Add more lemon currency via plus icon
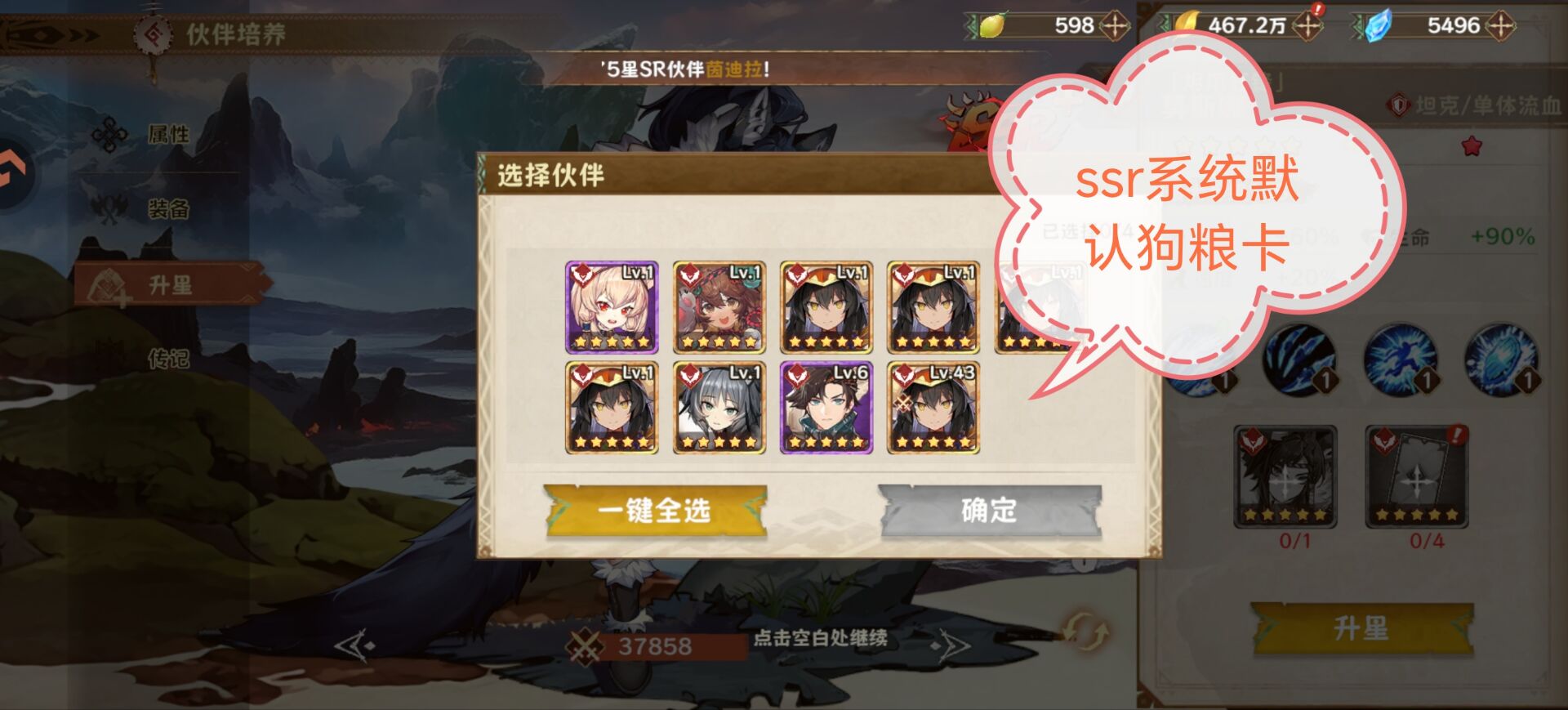The image size is (1568, 710). pyautogui.click(x=1114, y=25)
